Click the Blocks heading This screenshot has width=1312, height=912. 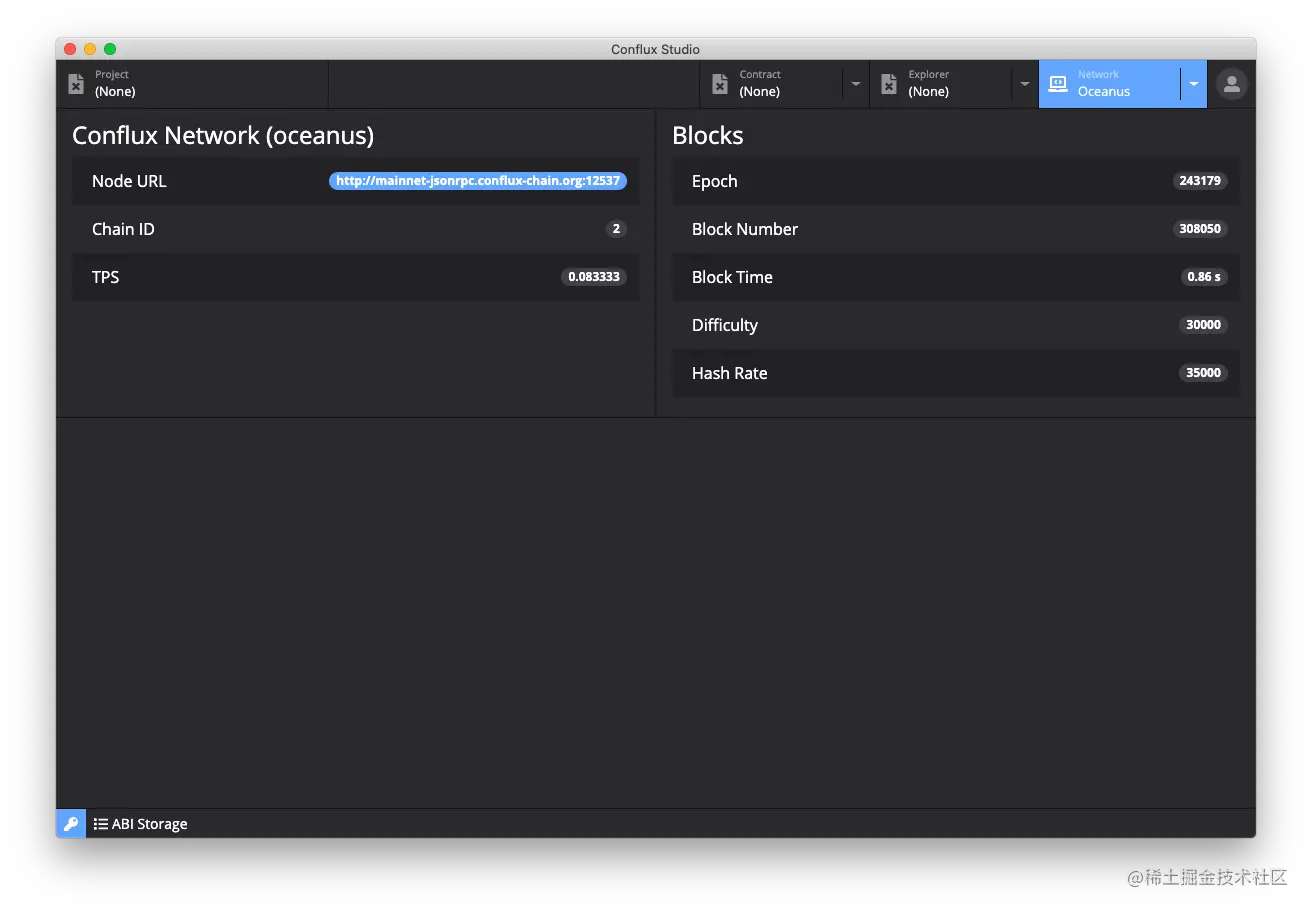708,135
